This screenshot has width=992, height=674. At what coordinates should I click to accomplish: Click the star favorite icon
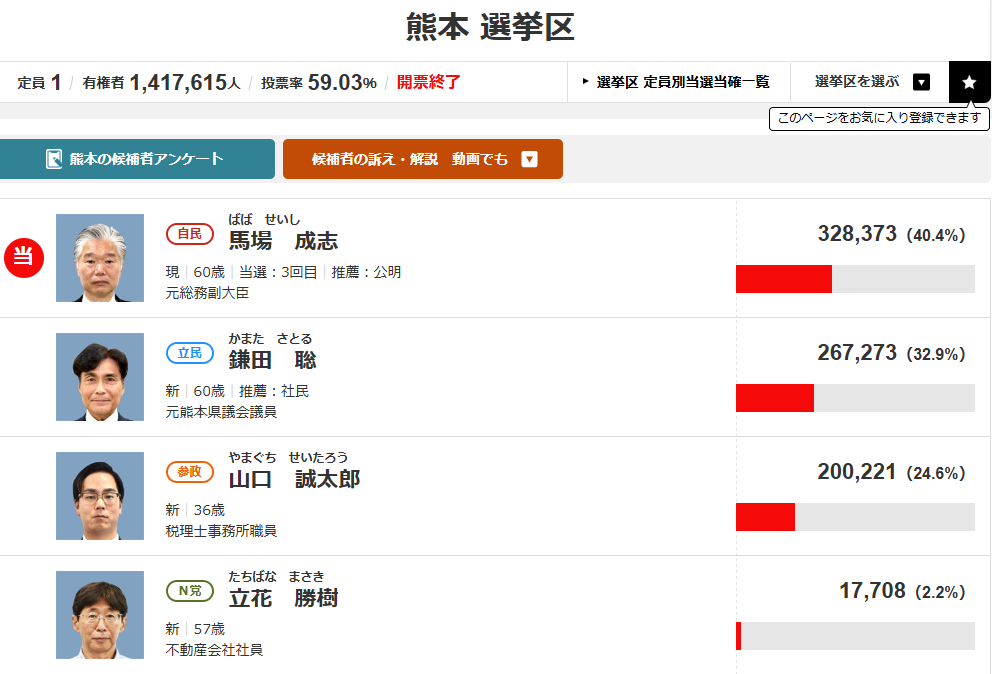point(969,82)
